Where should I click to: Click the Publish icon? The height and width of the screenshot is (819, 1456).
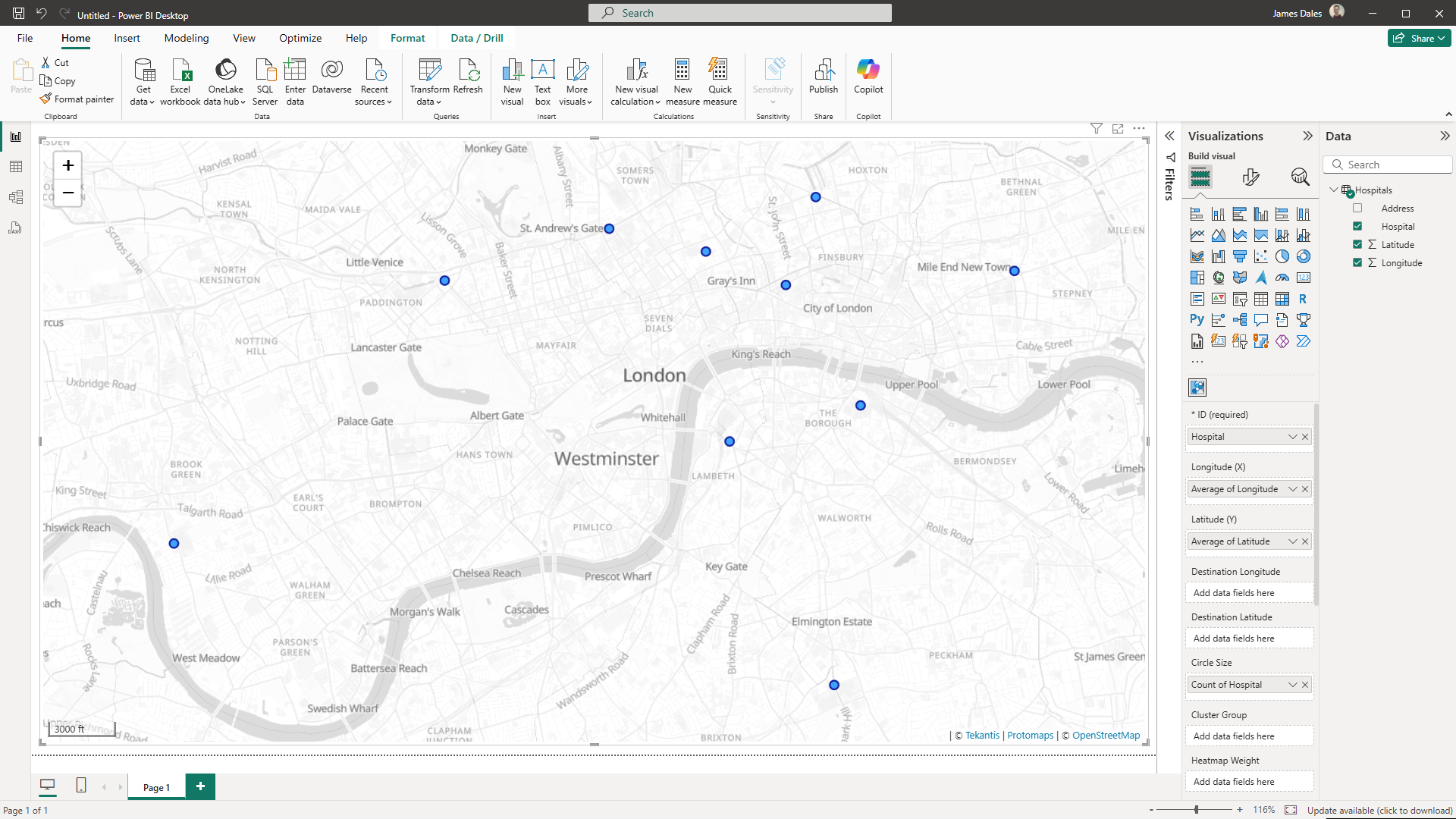[823, 71]
